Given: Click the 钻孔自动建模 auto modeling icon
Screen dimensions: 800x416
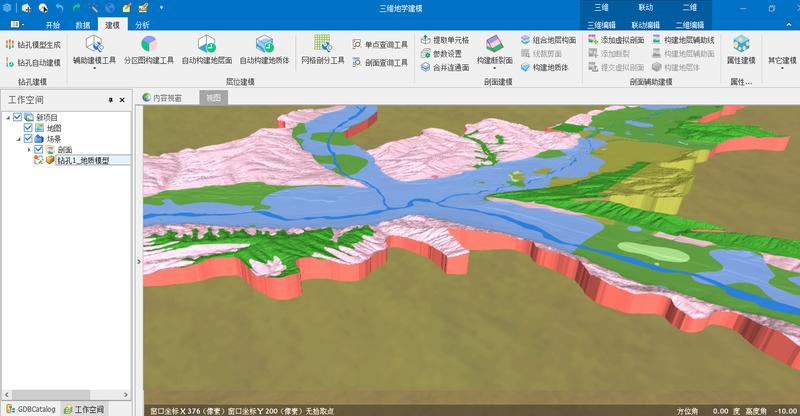Looking at the screenshot, I should [x=10, y=62].
